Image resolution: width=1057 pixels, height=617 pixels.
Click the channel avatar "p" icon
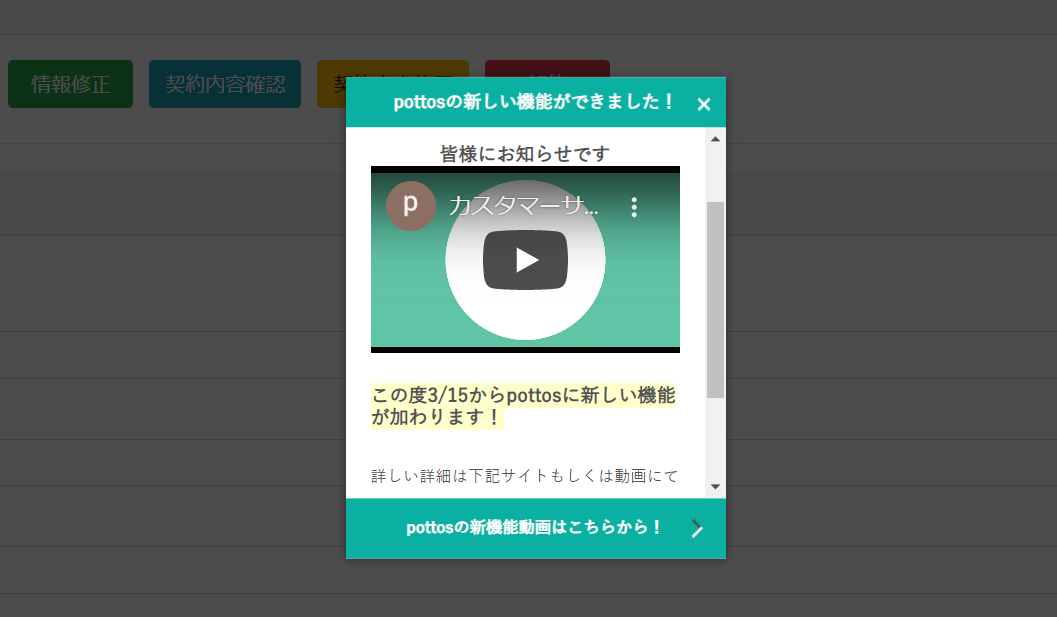(x=411, y=206)
